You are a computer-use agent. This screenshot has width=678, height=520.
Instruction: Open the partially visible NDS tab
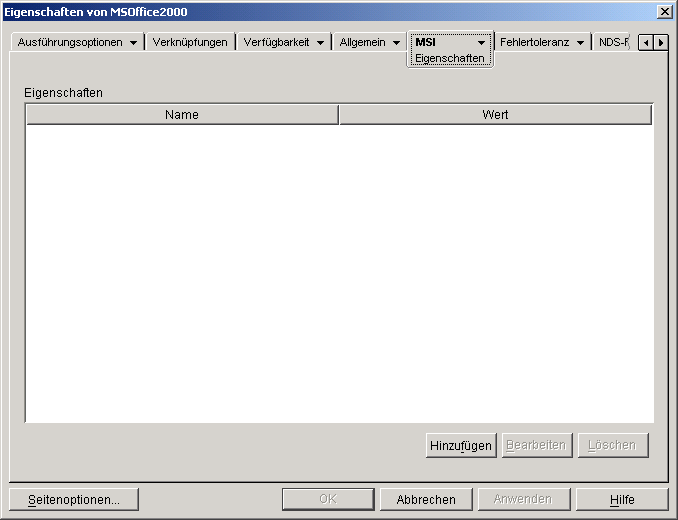tap(613, 42)
